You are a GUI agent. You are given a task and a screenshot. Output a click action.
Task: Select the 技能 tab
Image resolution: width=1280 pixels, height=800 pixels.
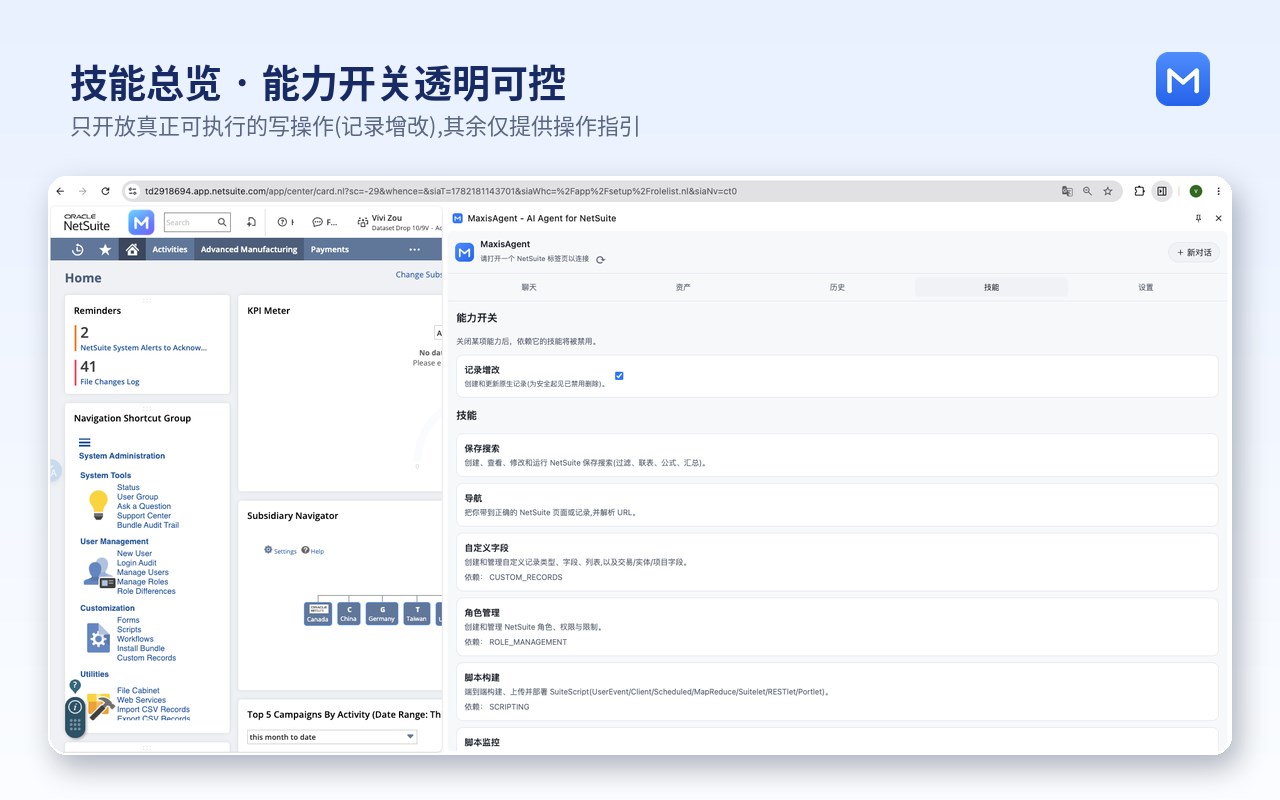click(991, 287)
